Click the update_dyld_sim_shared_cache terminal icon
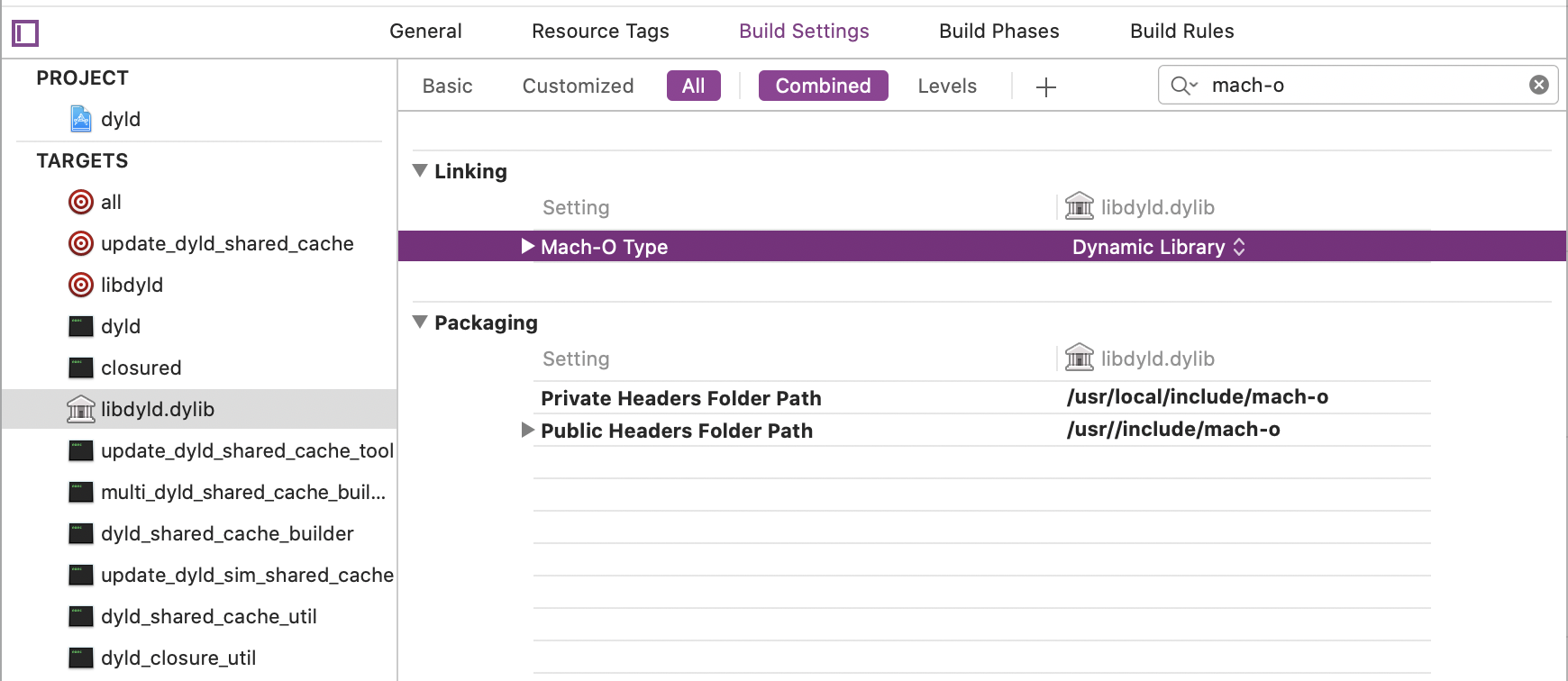Viewport: 1568px width, 681px height. [81, 575]
